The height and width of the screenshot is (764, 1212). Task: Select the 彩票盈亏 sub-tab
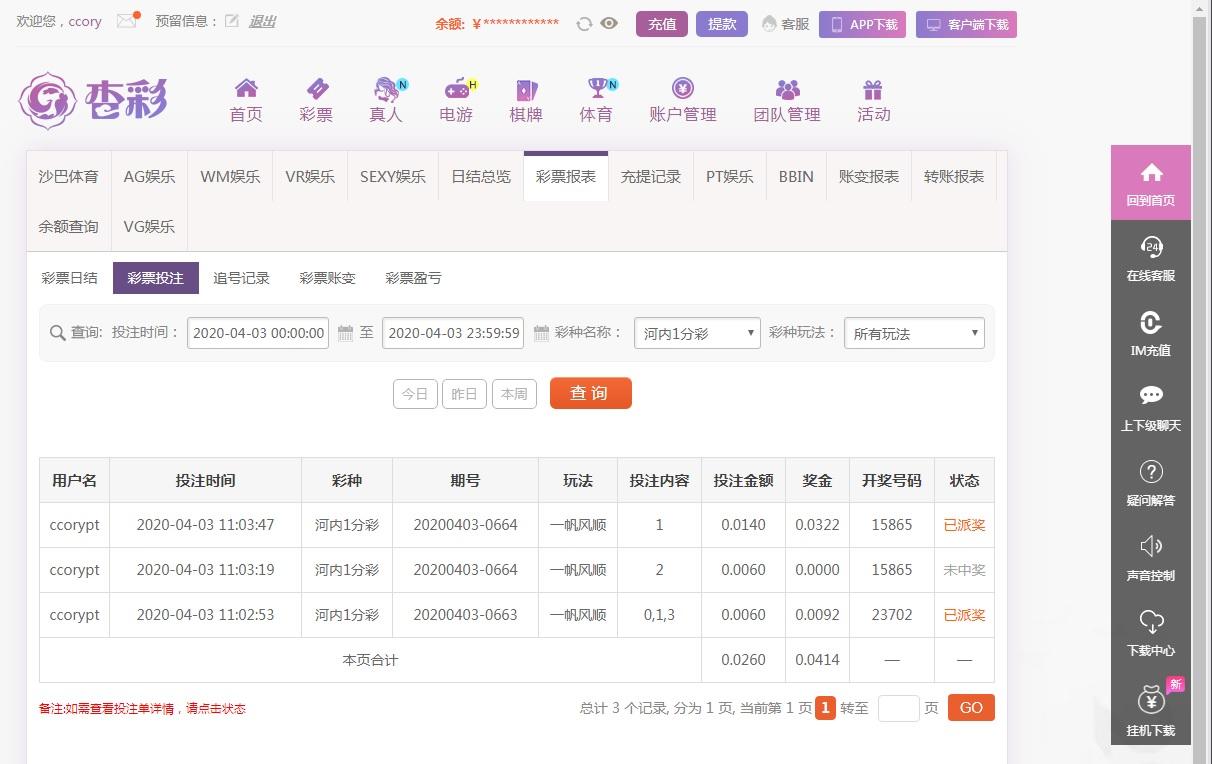(x=413, y=278)
